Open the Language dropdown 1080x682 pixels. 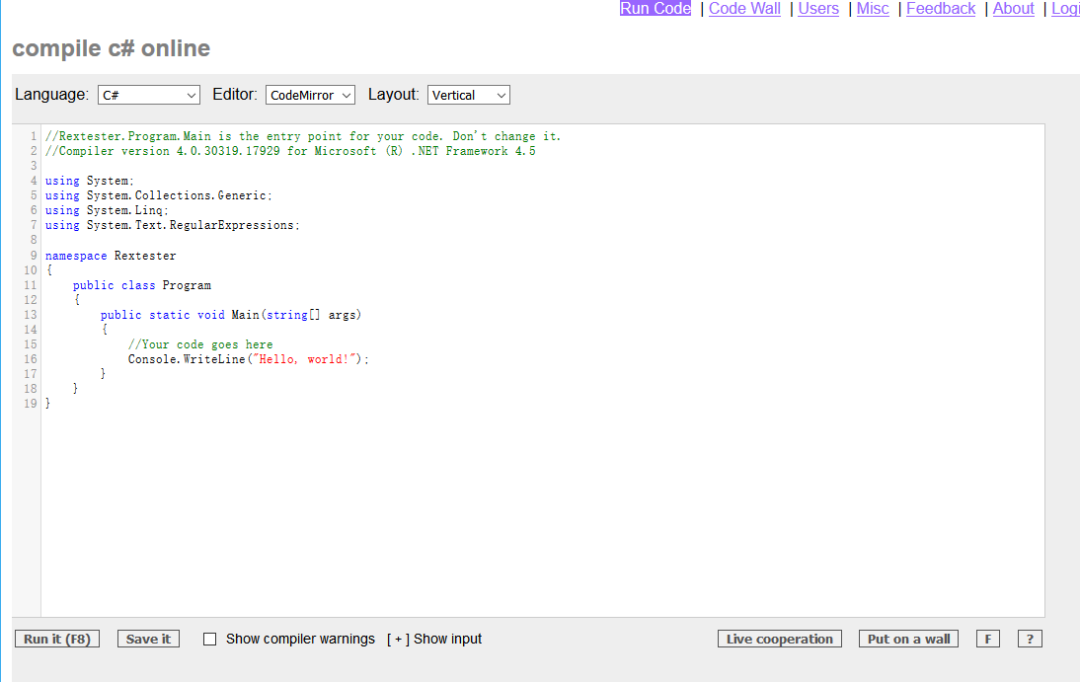[x=149, y=95]
